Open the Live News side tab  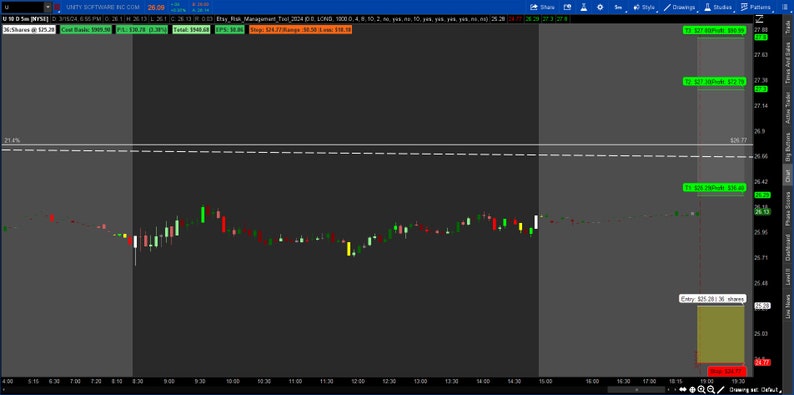[787, 306]
